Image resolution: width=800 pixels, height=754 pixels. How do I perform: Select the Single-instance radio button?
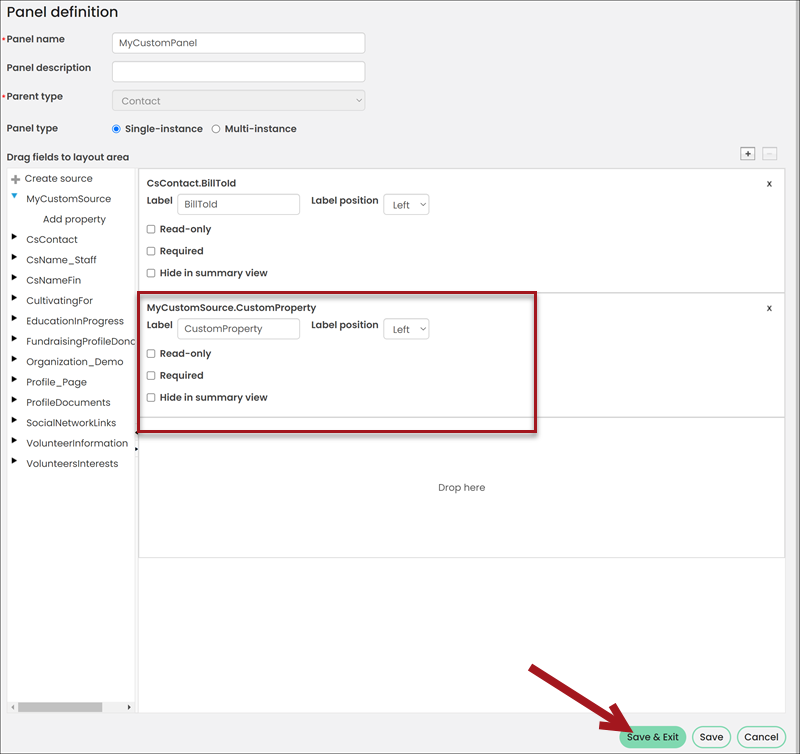(116, 129)
